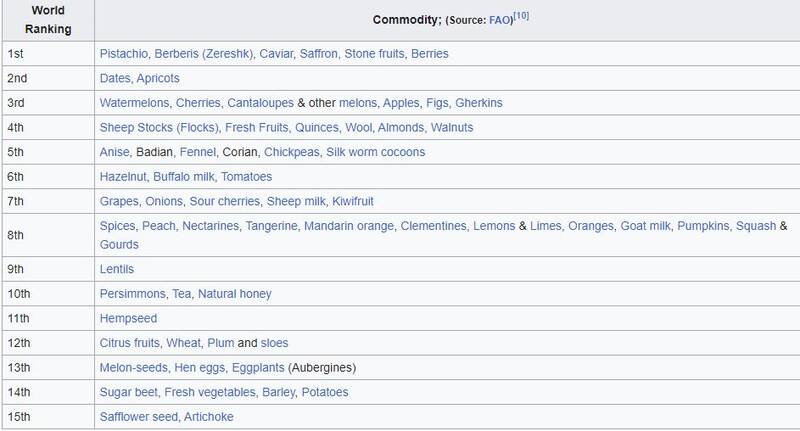
Task: Open the Gourds link
Action: click(119, 244)
